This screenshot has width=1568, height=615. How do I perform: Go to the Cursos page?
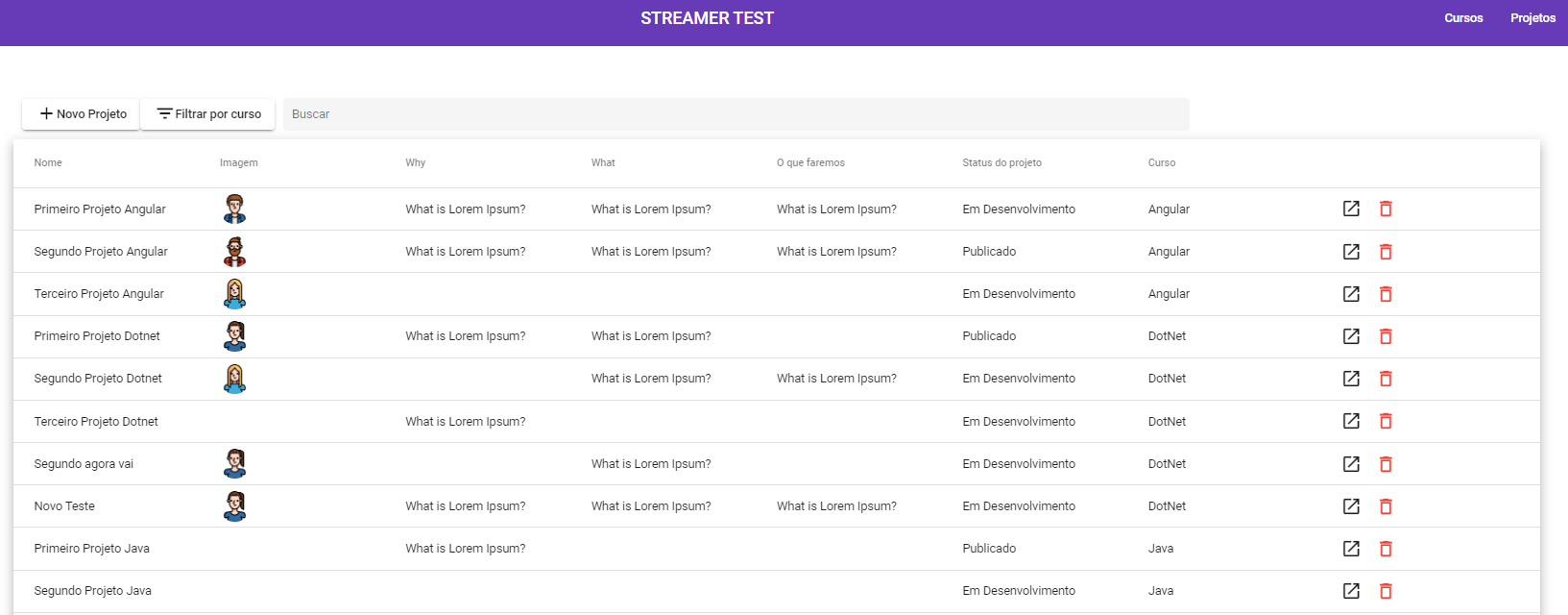coord(1463,18)
